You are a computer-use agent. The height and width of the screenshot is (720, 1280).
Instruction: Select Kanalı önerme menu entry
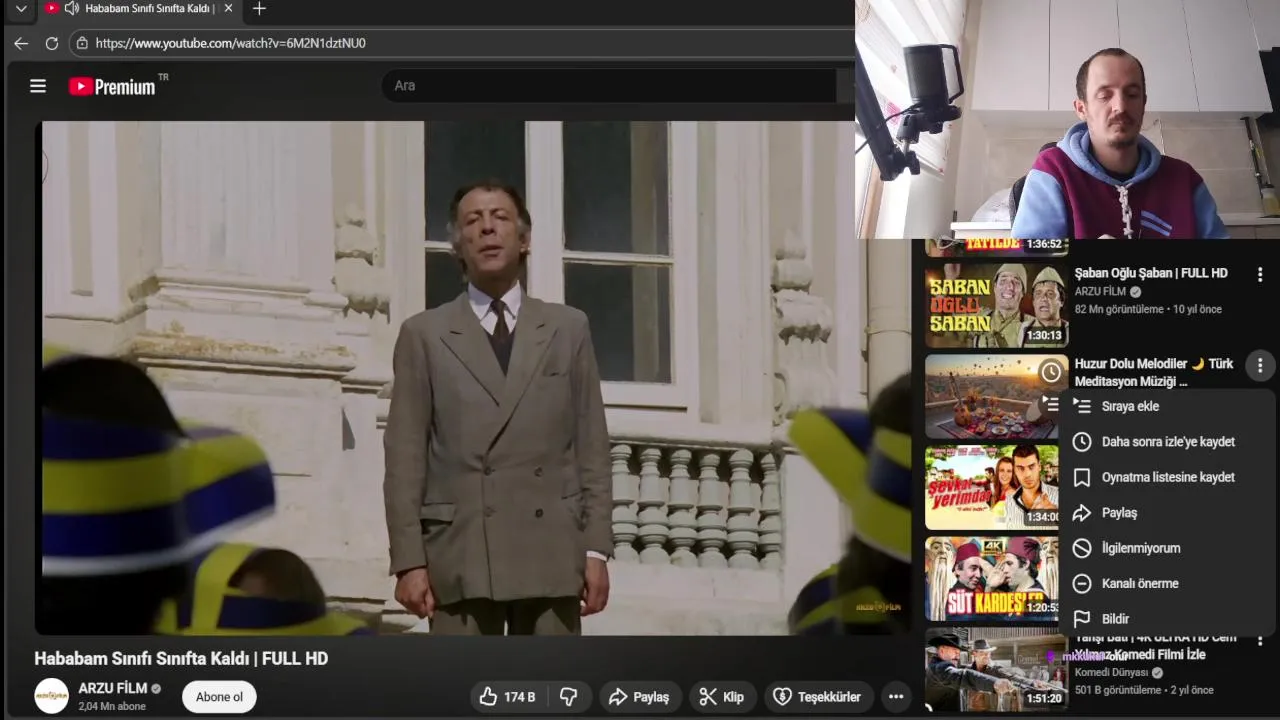click(1166, 584)
